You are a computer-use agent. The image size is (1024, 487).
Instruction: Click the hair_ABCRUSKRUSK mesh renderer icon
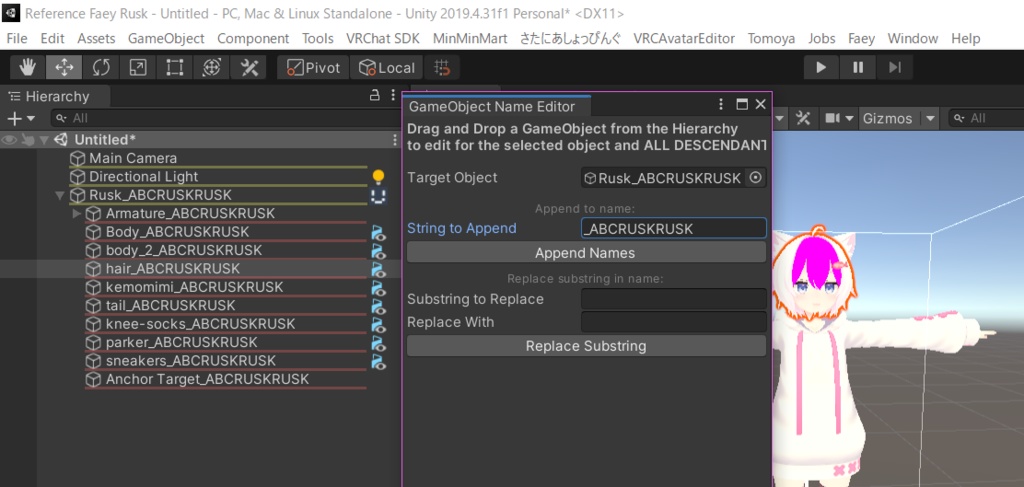pyautogui.click(x=378, y=268)
